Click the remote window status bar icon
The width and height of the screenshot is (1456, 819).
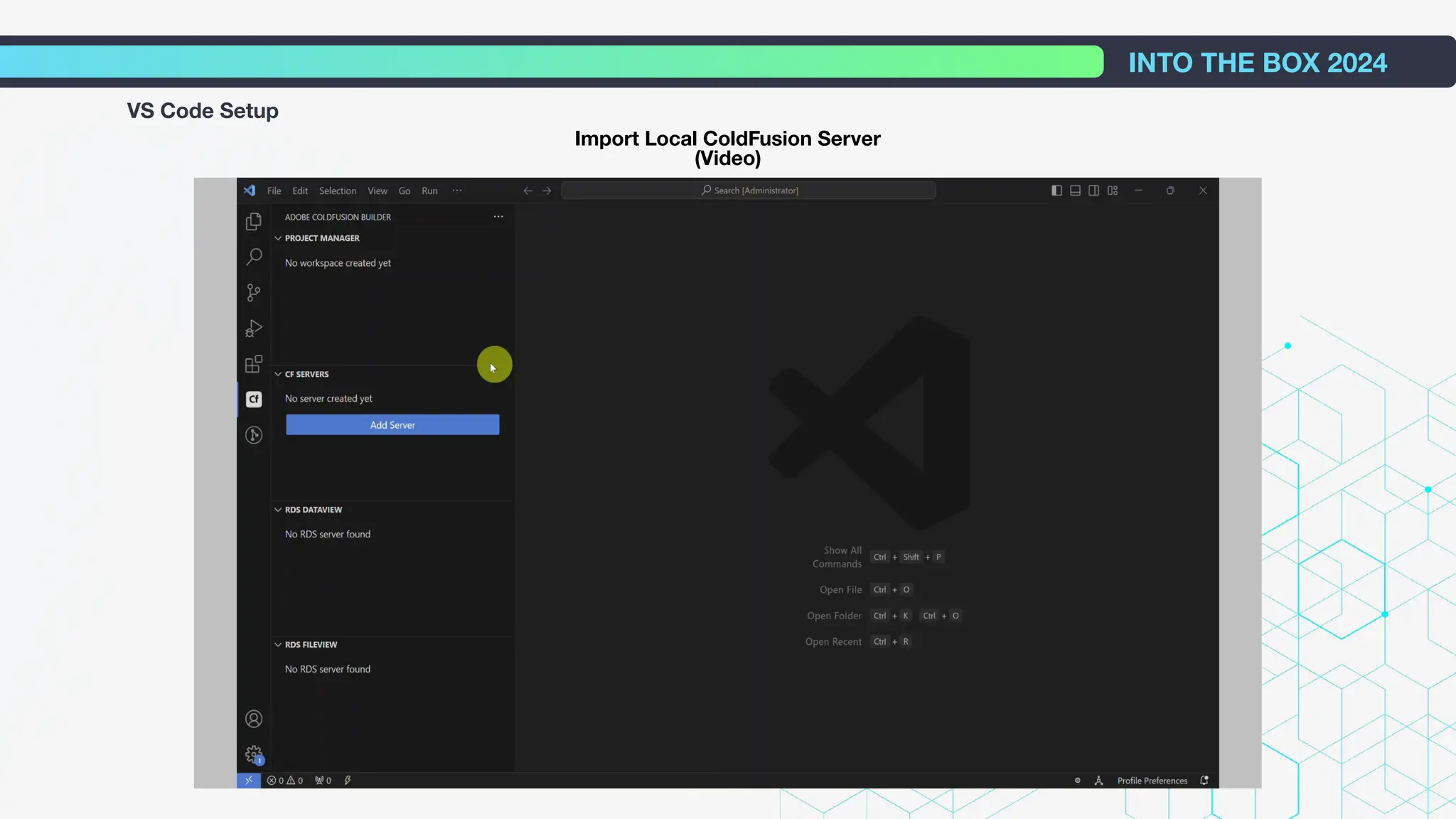[249, 781]
